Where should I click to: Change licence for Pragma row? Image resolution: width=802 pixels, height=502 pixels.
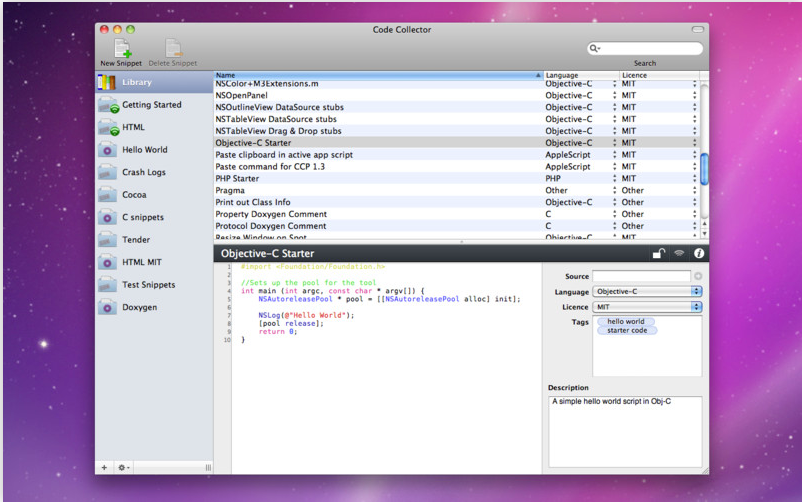click(x=695, y=190)
